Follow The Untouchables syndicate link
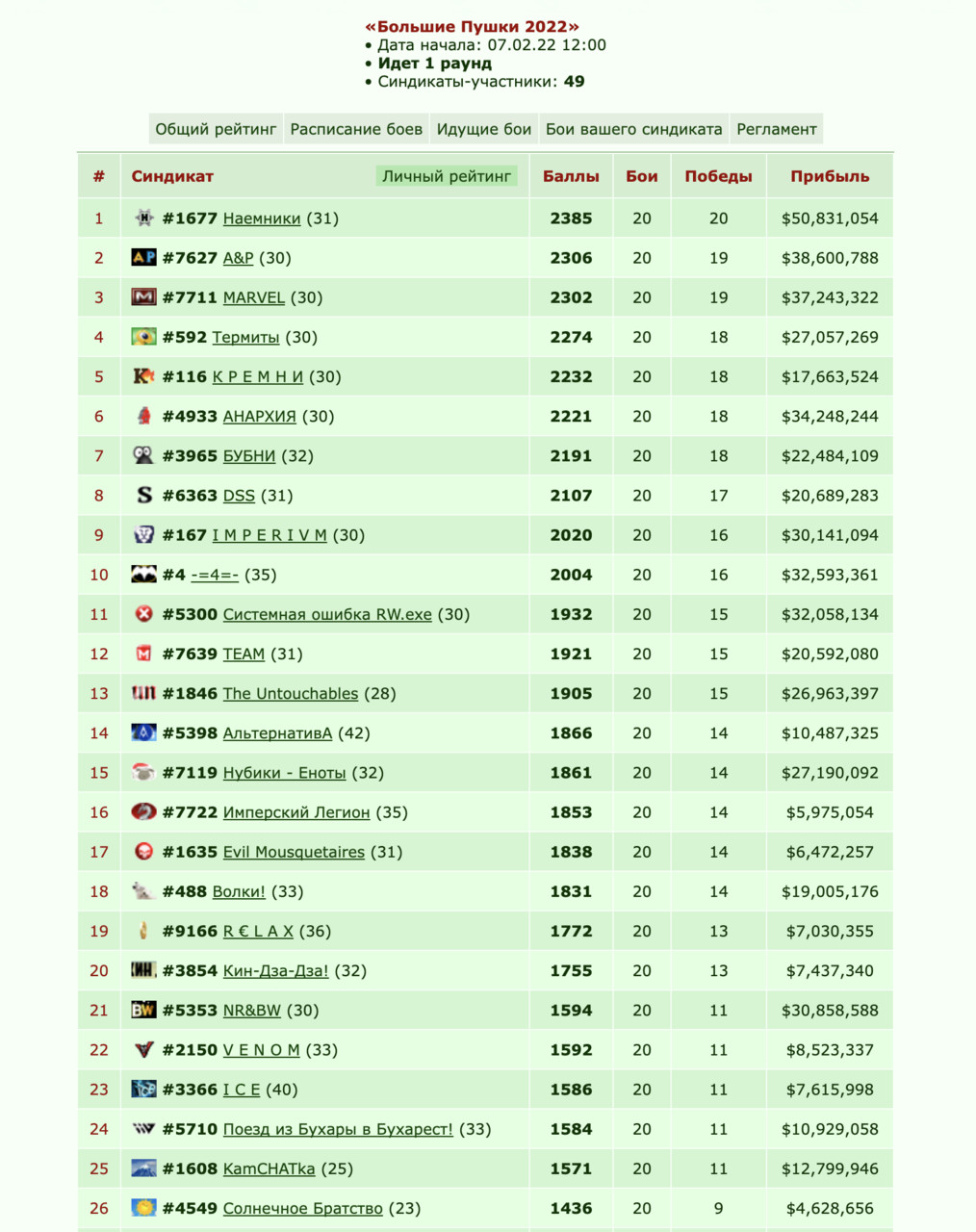 coord(291,693)
